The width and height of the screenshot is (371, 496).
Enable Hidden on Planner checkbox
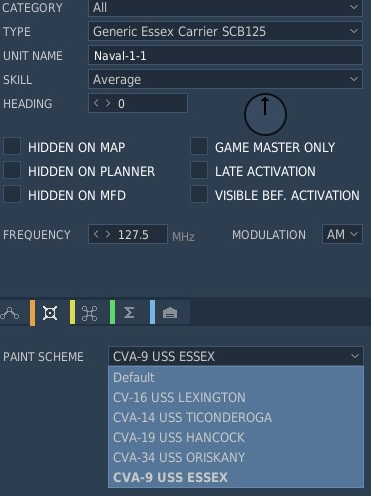pos(12,170)
